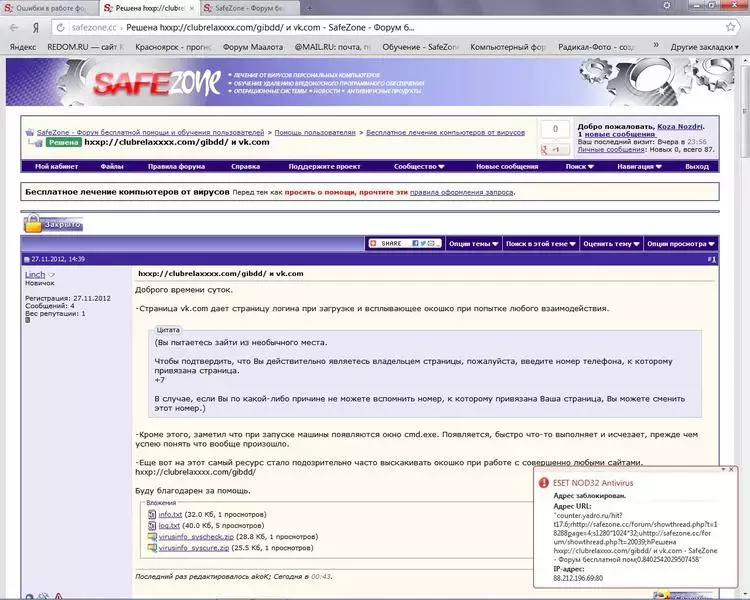Open 'Правила форума' menu item
The image size is (750, 600).
[x=176, y=167]
